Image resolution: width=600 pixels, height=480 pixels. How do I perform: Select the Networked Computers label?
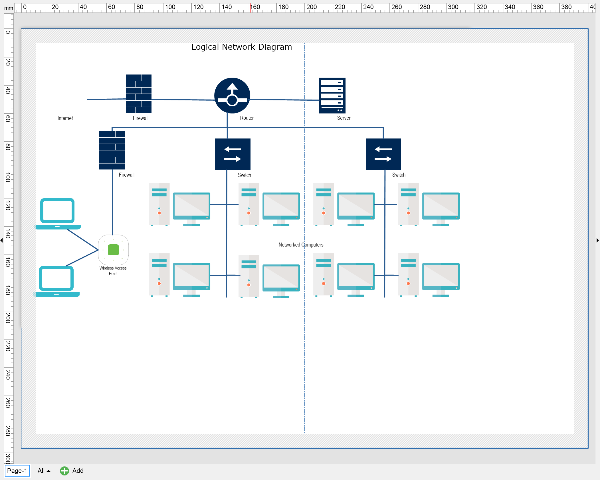pyautogui.click(x=301, y=245)
